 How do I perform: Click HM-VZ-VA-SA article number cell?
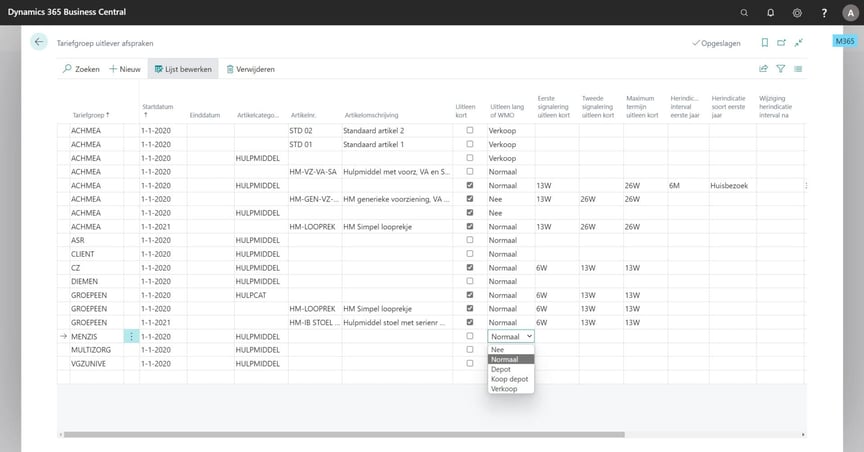pyautogui.click(x=315, y=172)
